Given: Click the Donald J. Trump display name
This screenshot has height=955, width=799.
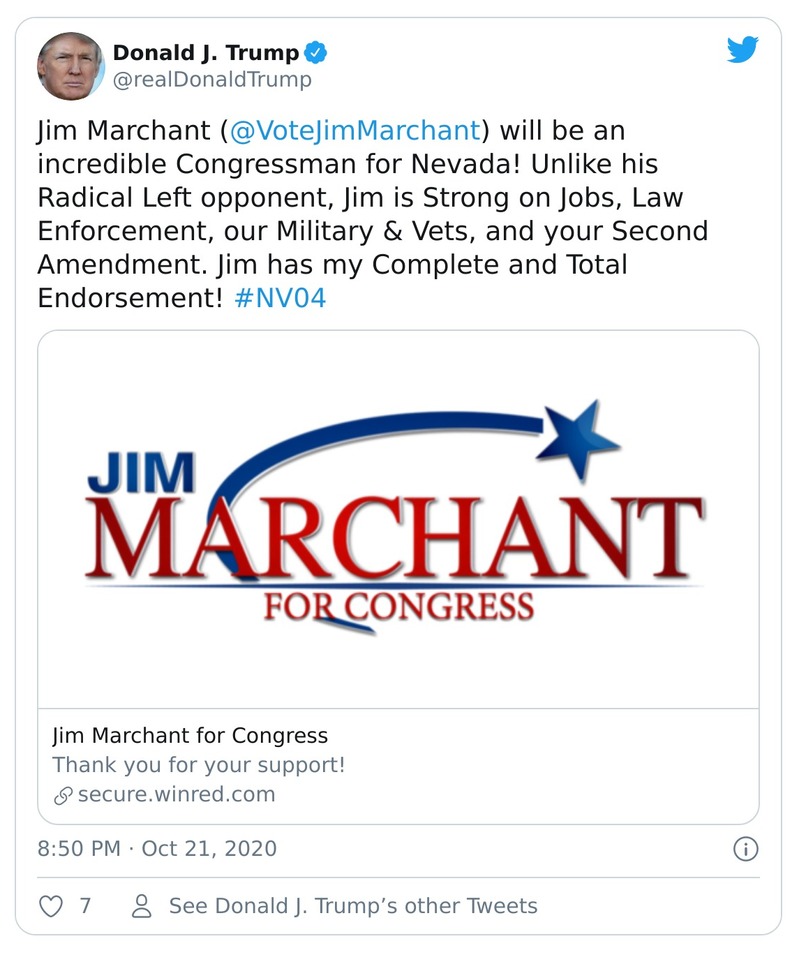Looking at the screenshot, I should pos(205,53).
